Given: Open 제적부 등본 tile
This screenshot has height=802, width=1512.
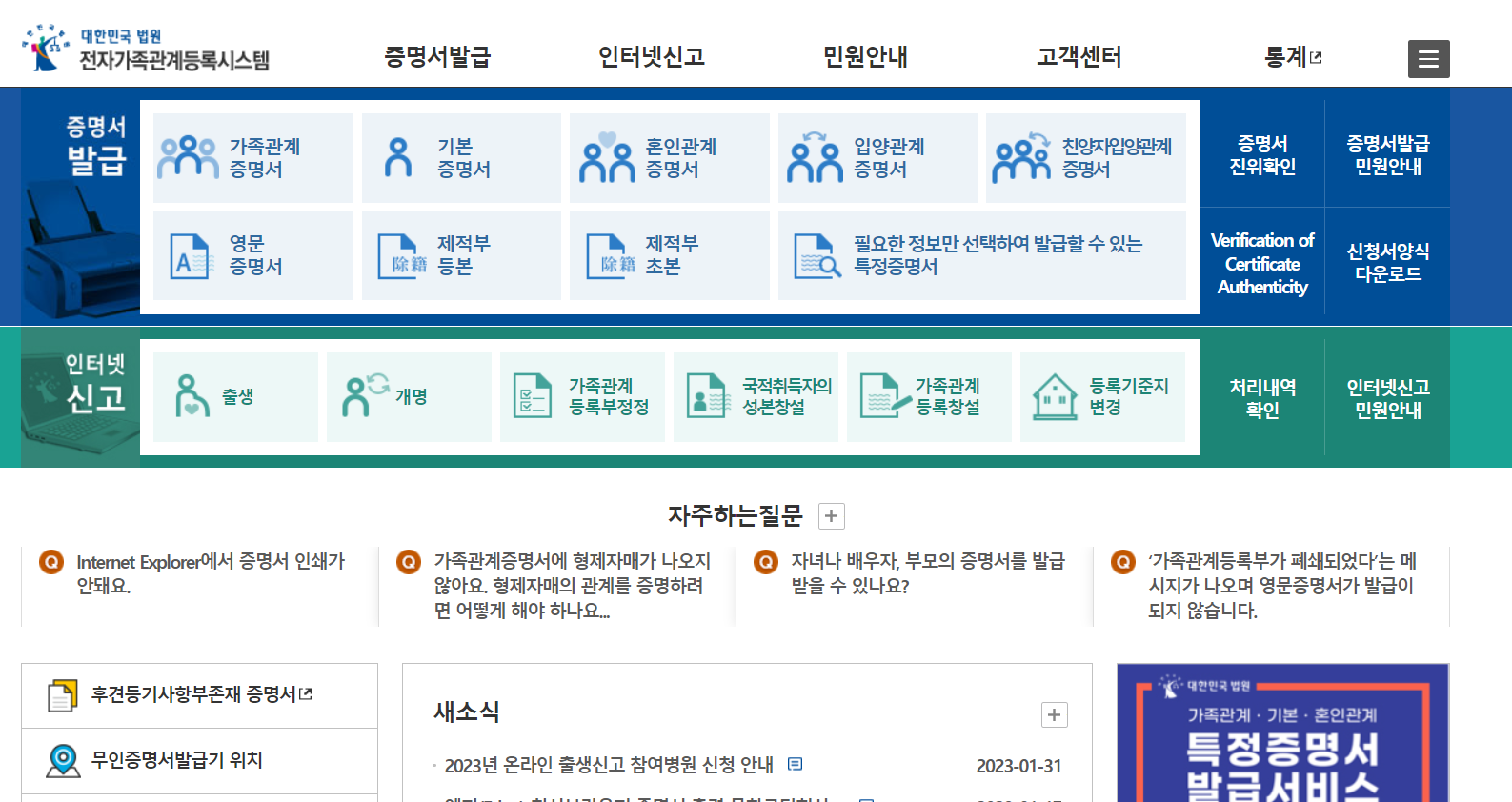Looking at the screenshot, I should pos(461,255).
